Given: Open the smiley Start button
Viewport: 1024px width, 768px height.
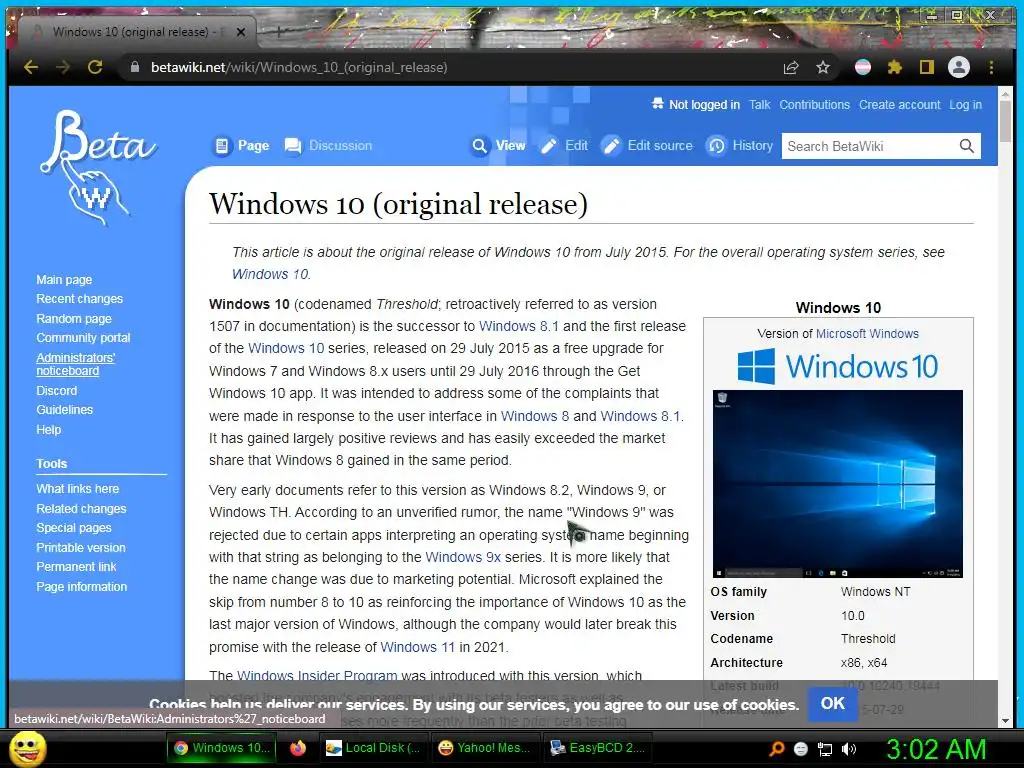Looking at the screenshot, I should click(27, 748).
